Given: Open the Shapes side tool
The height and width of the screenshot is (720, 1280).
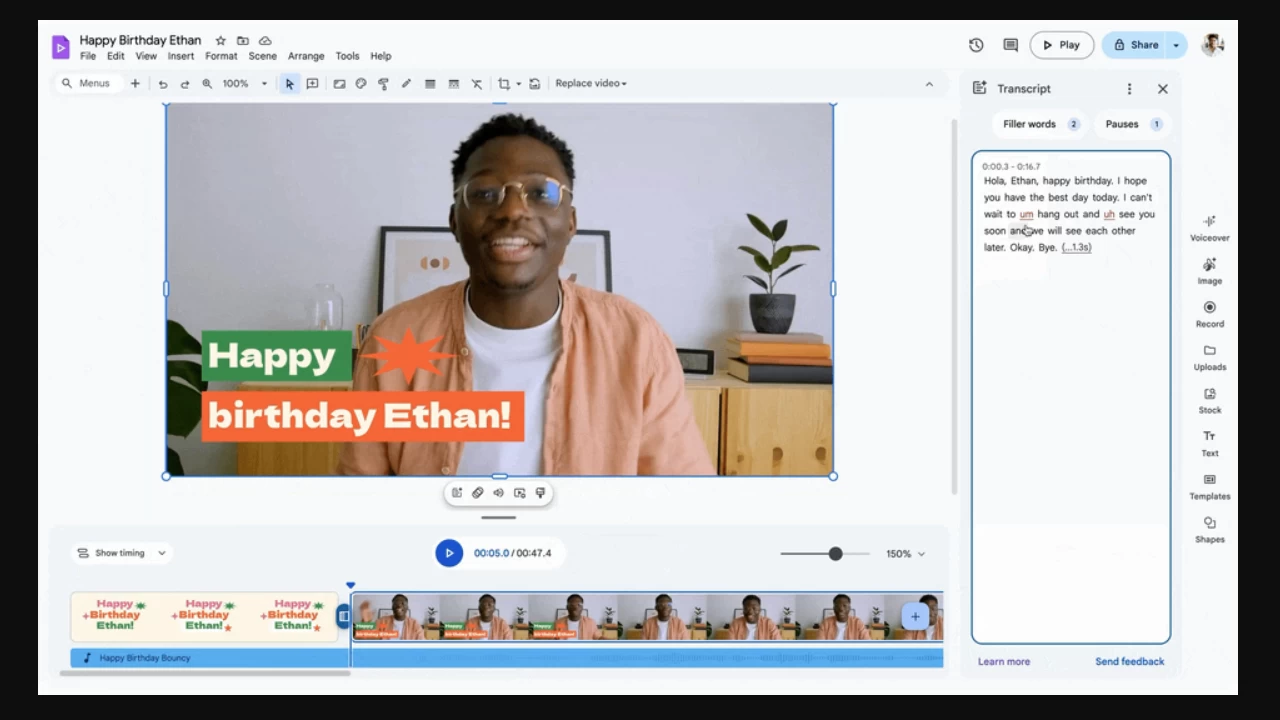Looking at the screenshot, I should click(1210, 529).
